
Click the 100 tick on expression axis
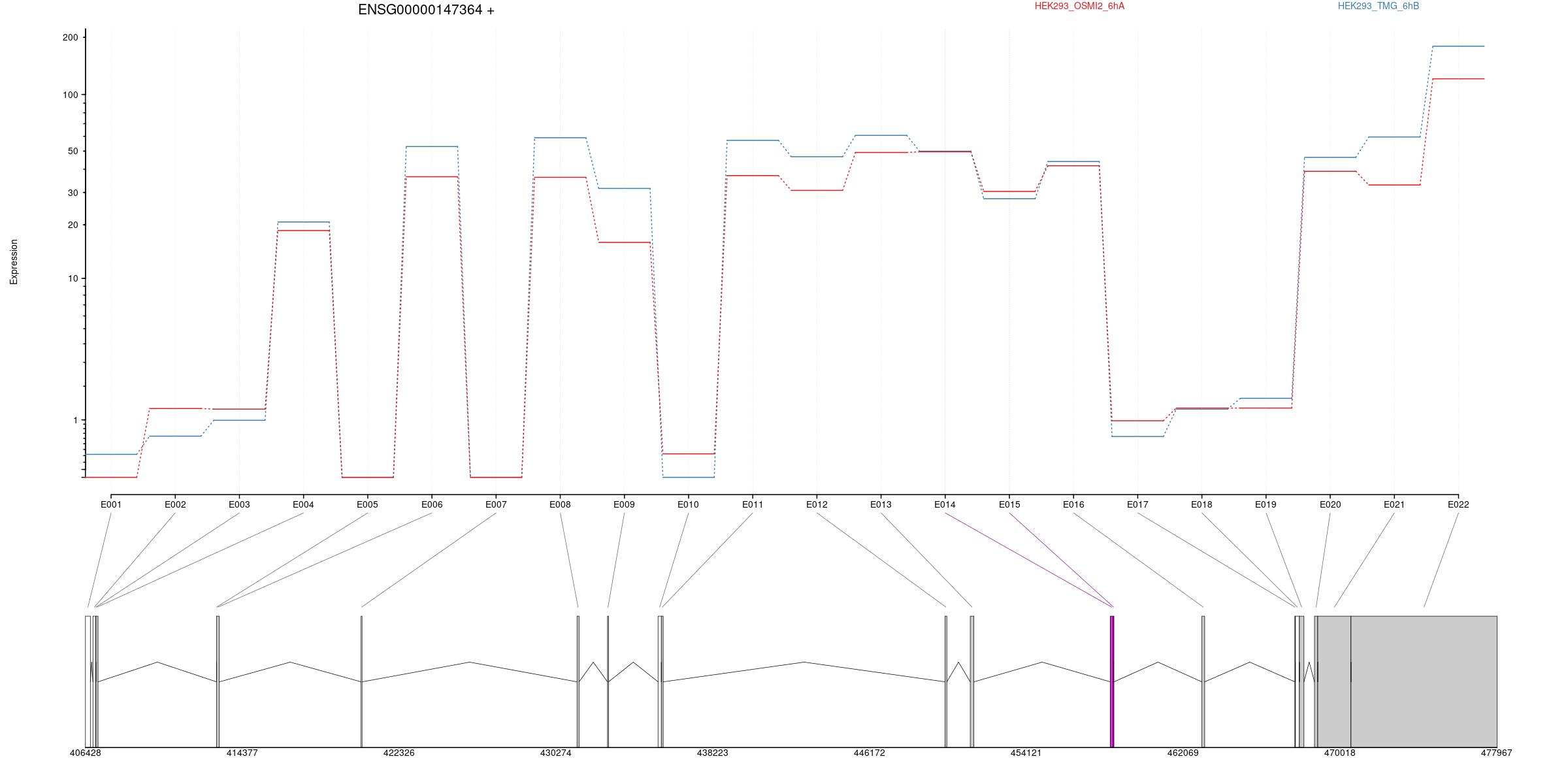(x=70, y=95)
